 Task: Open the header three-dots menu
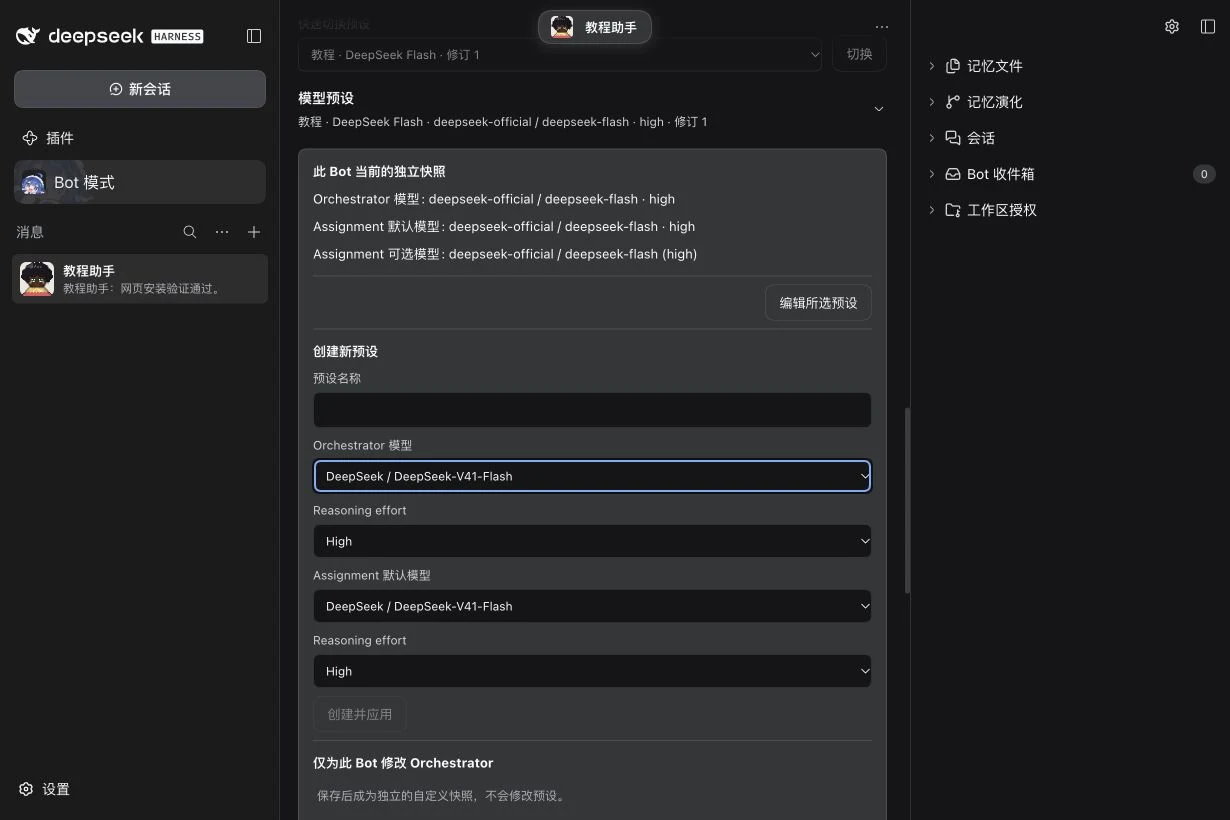click(881, 27)
